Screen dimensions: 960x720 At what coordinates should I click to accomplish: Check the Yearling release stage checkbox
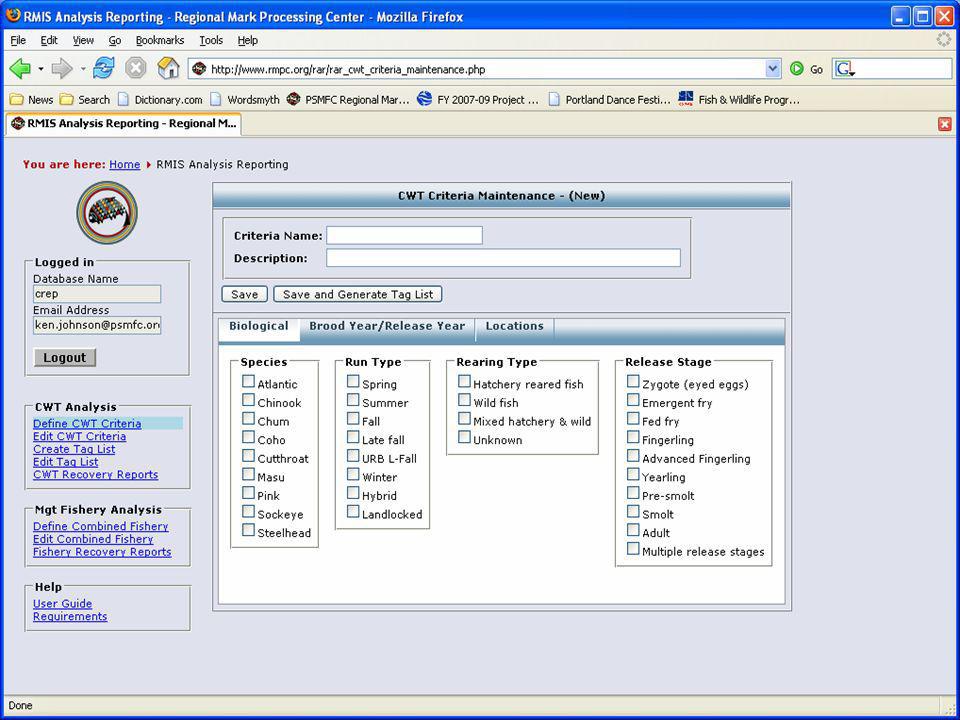(x=633, y=474)
